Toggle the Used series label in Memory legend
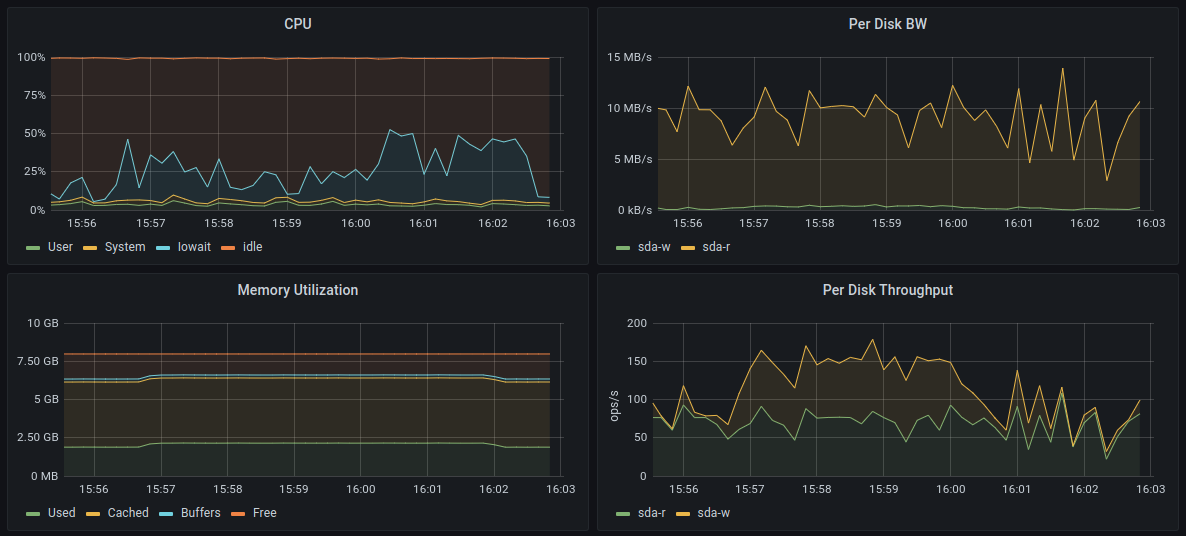 click(61, 513)
